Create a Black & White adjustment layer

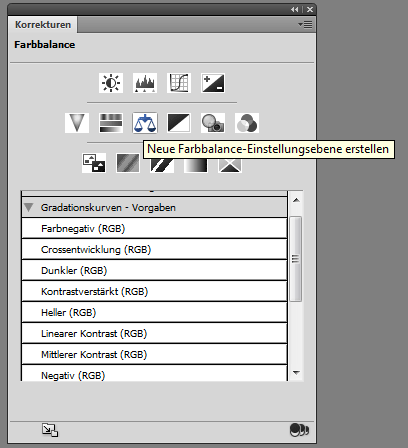(179, 123)
